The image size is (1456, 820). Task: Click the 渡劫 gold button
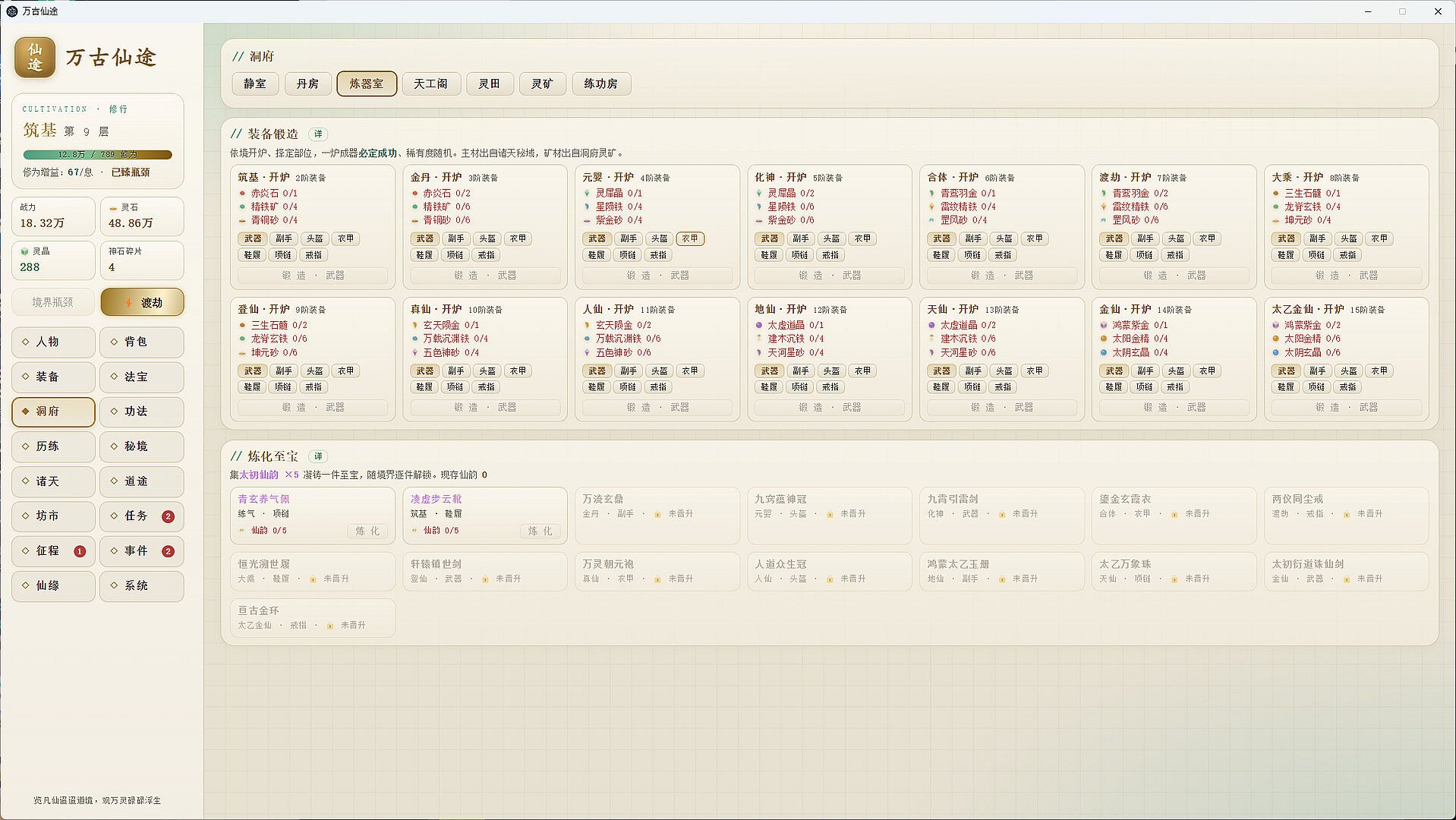[x=142, y=303]
